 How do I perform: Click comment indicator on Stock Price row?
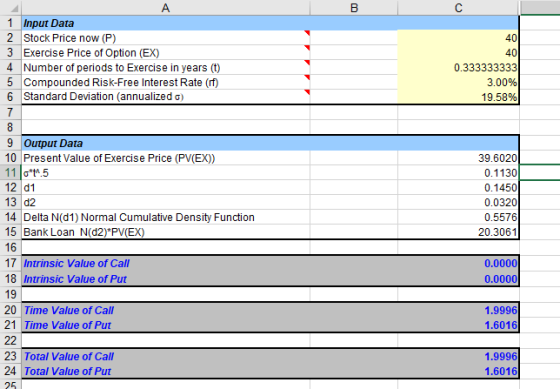307,33
